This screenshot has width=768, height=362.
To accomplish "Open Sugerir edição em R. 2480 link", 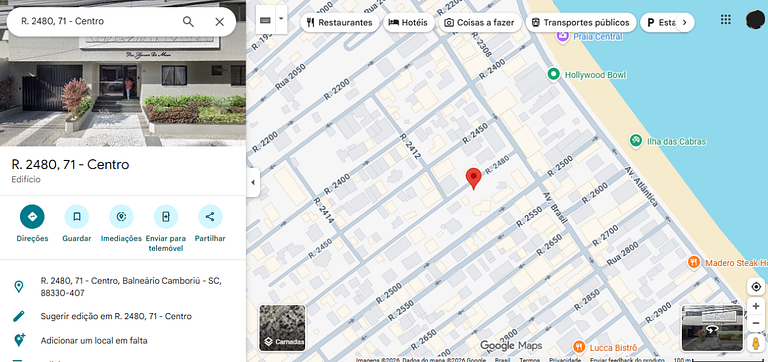I will [116, 316].
